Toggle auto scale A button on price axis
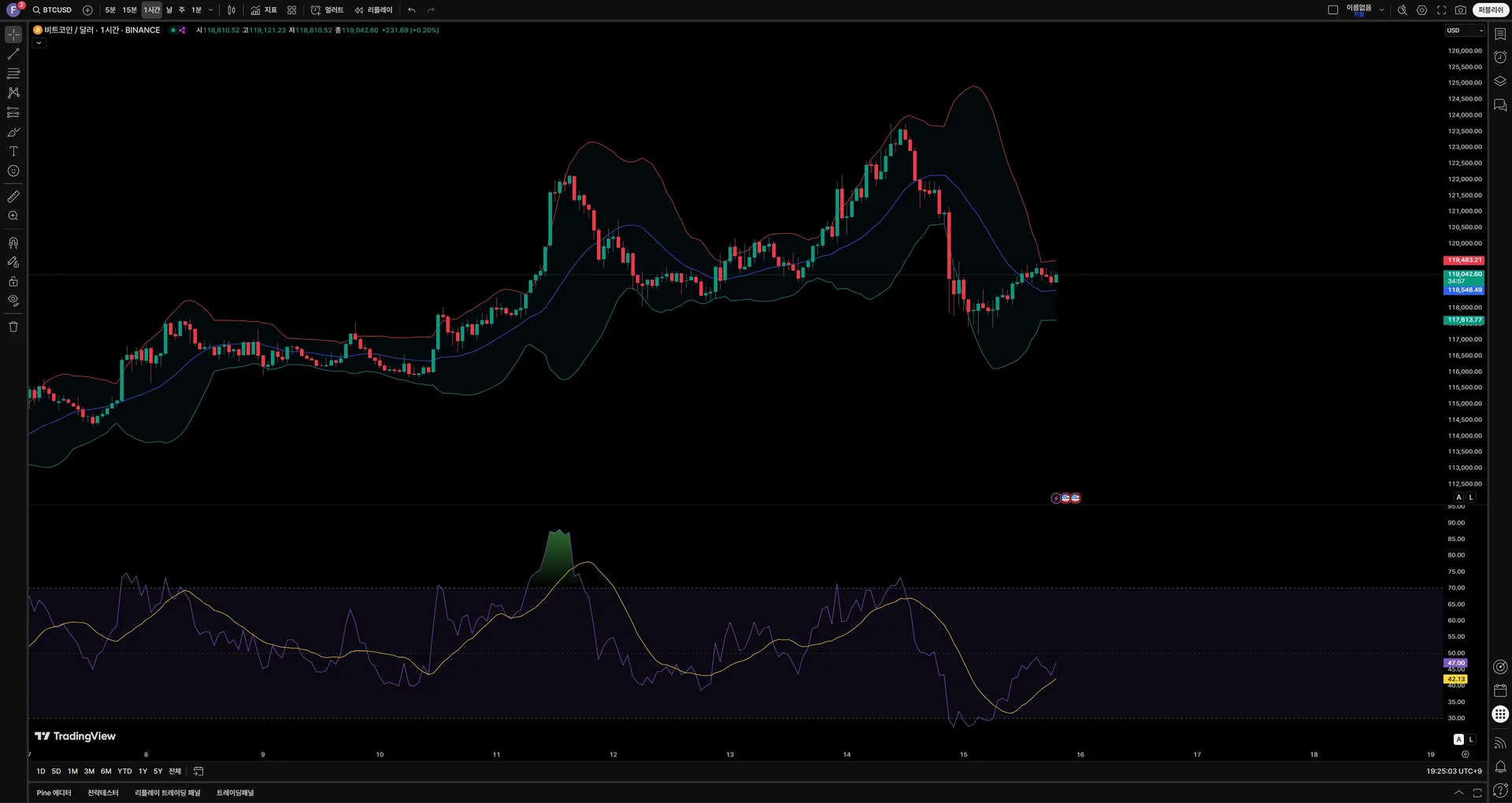1512x803 pixels. coord(1459,498)
